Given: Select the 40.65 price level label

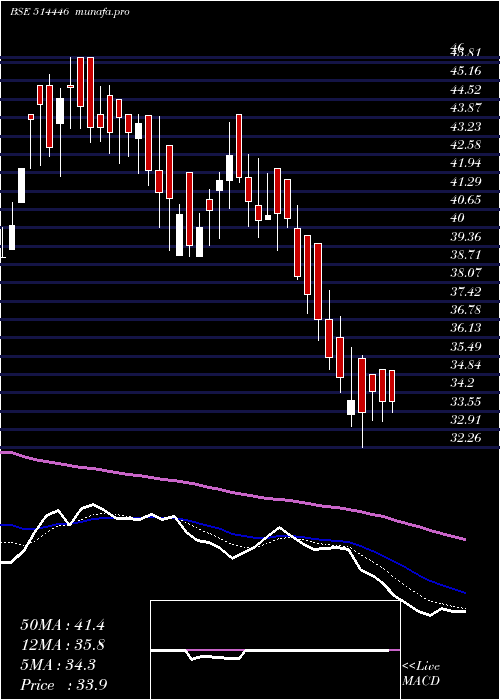Looking at the screenshot, I should tap(466, 200).
